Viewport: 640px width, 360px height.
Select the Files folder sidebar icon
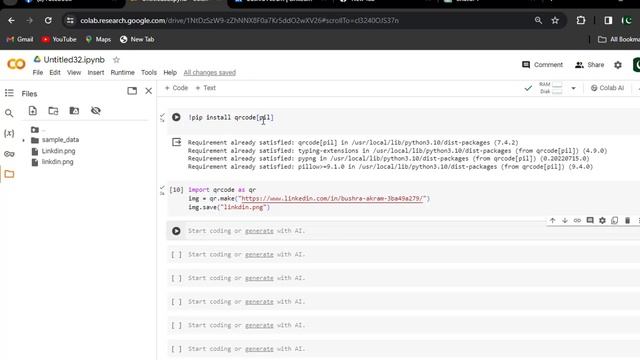click(x=9, y=174)
